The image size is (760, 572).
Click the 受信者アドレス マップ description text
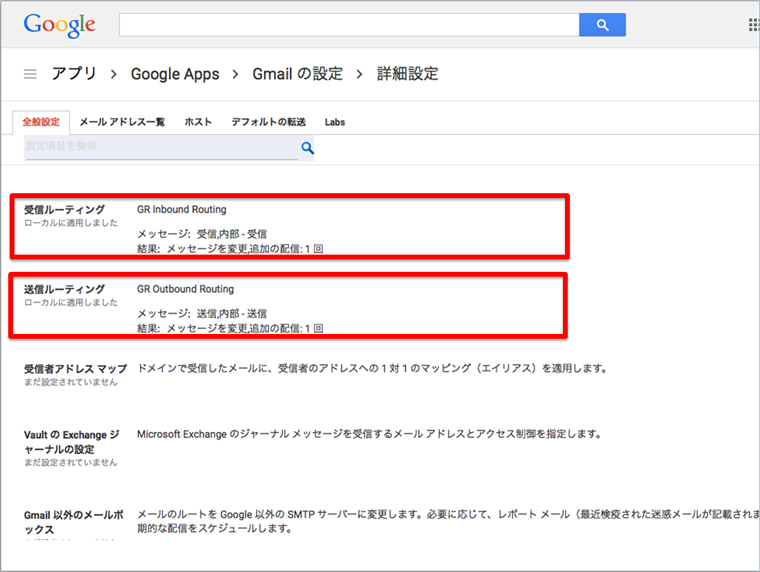(x=372, y=368)
